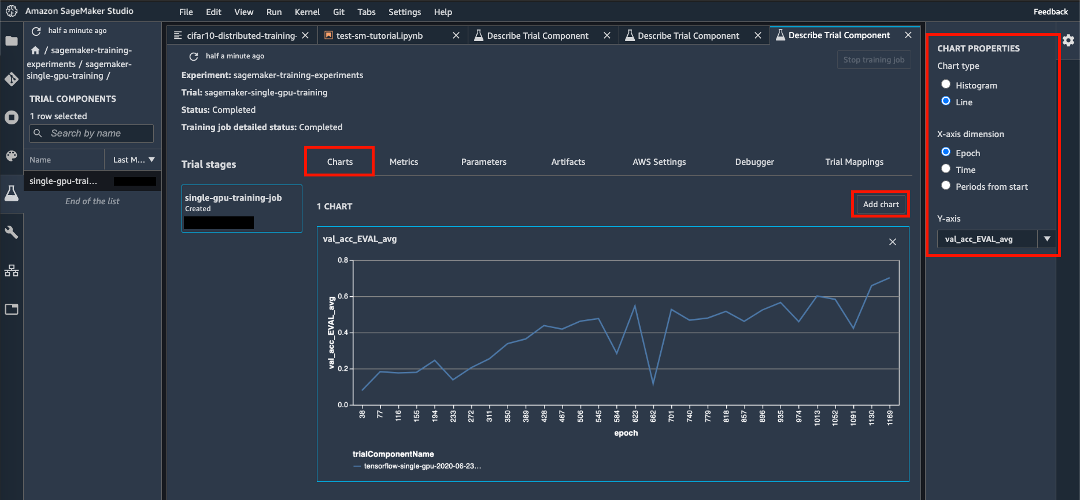Click the Stop training job button

tap(874, 60)
